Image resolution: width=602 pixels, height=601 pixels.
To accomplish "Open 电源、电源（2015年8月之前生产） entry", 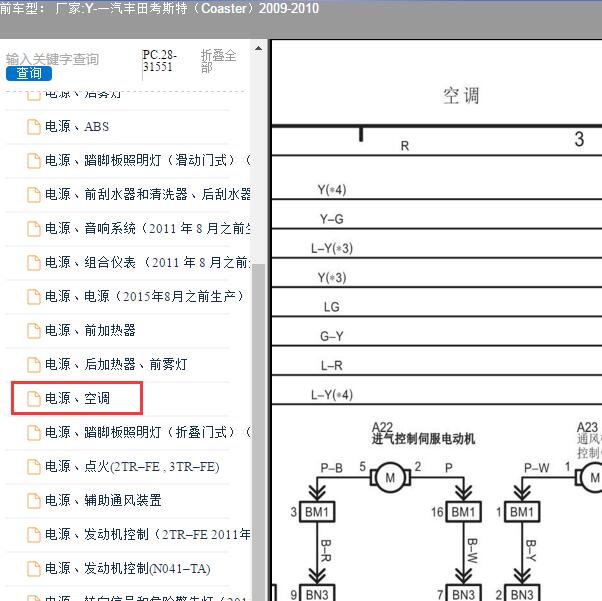I will 144,296.
